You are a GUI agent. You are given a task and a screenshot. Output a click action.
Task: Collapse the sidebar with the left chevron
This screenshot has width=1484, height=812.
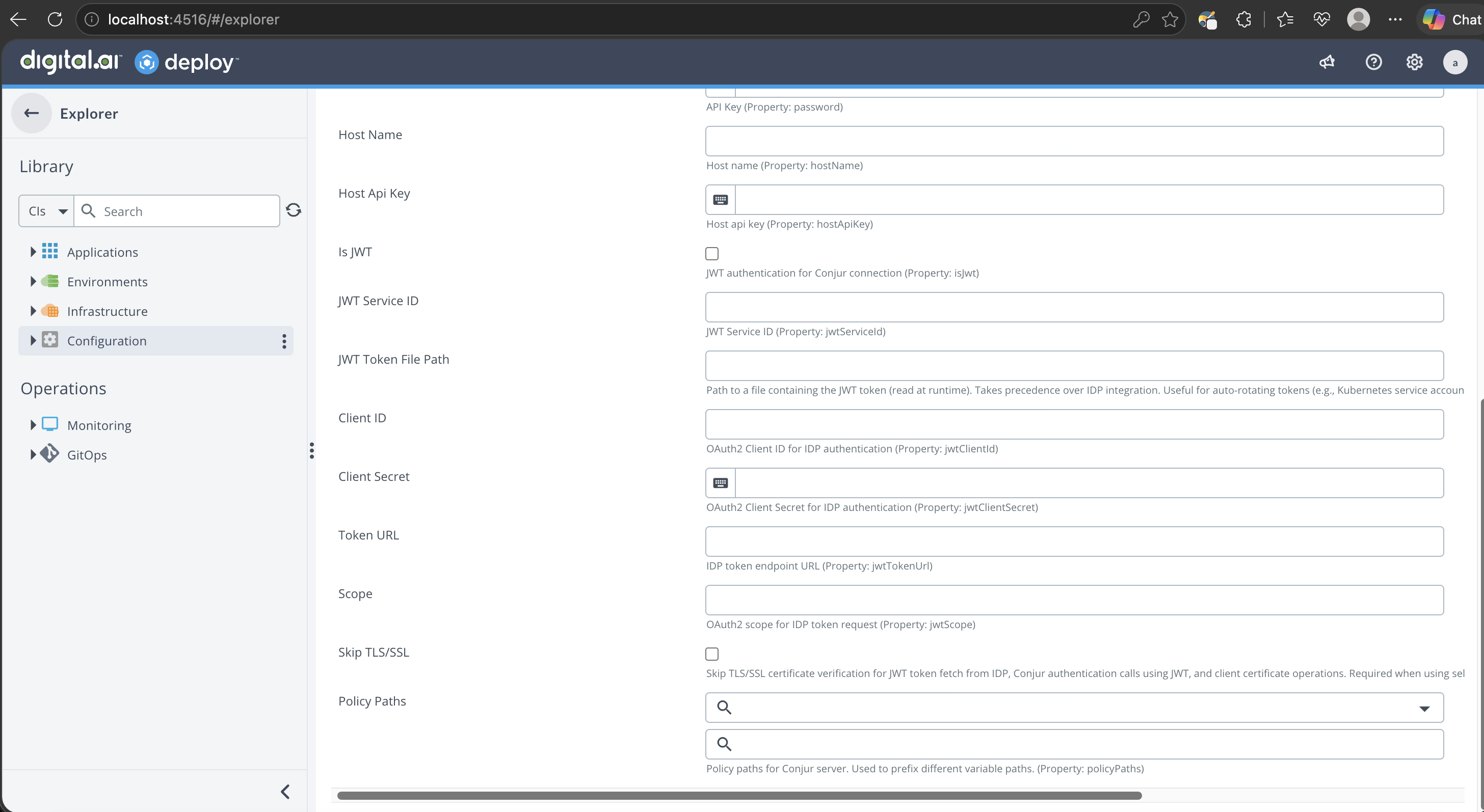(x=285, y=792)
